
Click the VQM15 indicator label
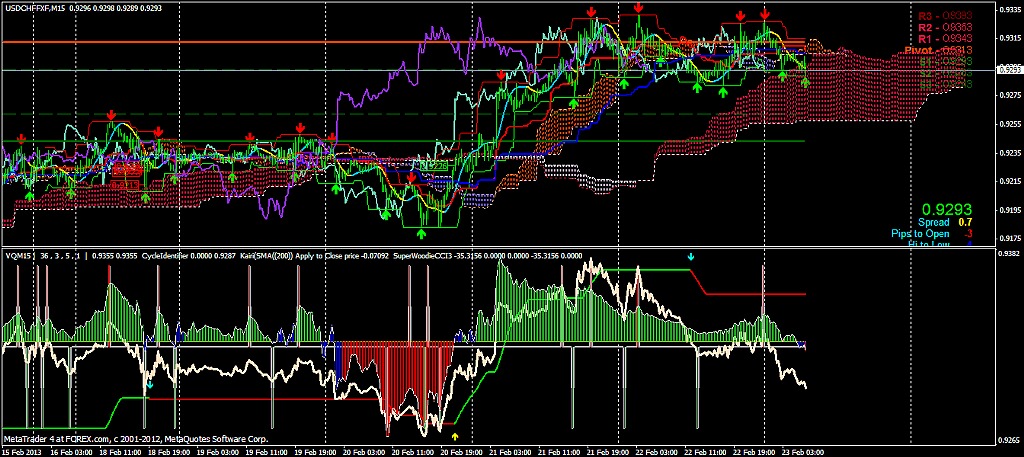tap(16, 257)
